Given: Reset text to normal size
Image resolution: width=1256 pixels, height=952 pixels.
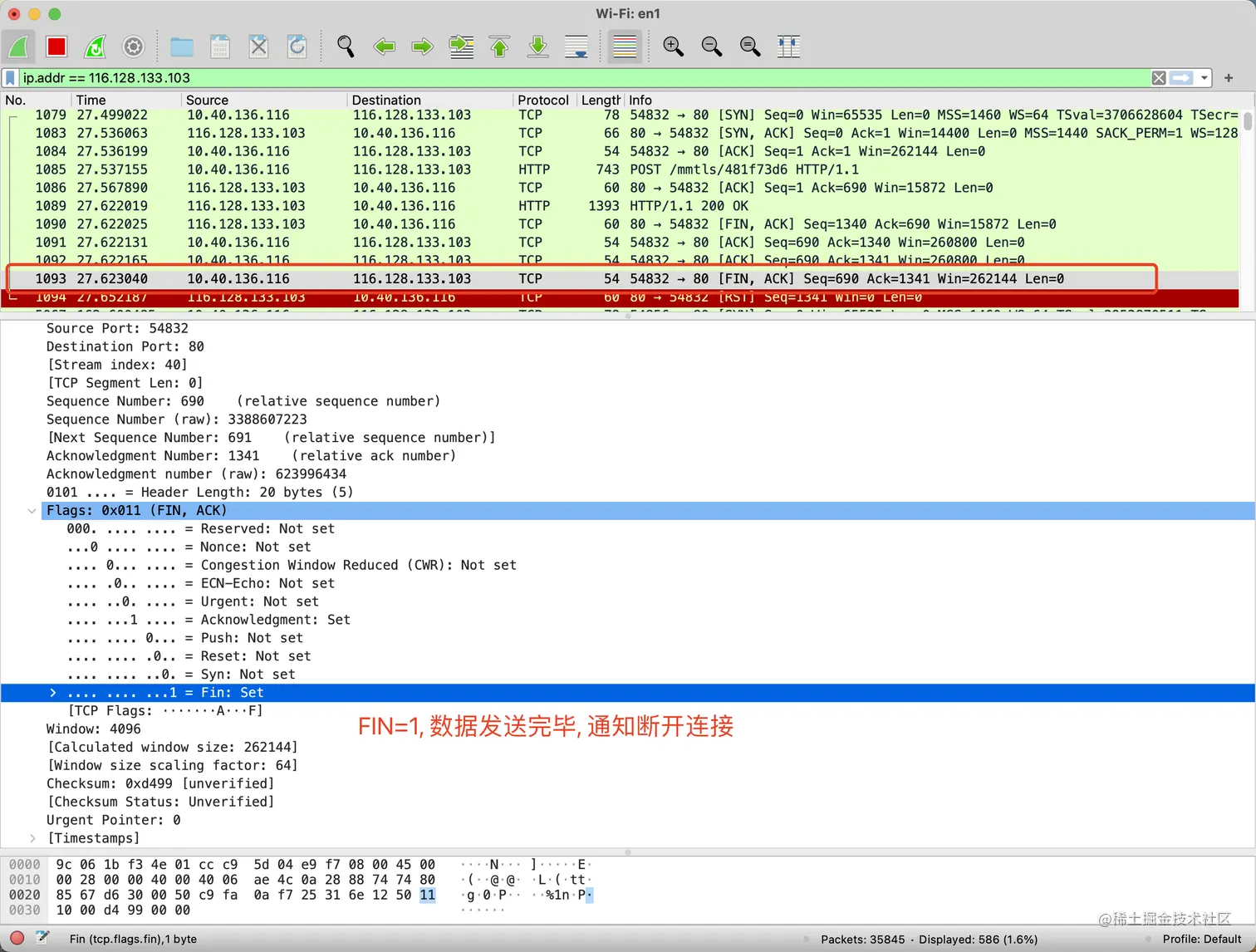Looking at the screenshot, I should coord(749,47).
